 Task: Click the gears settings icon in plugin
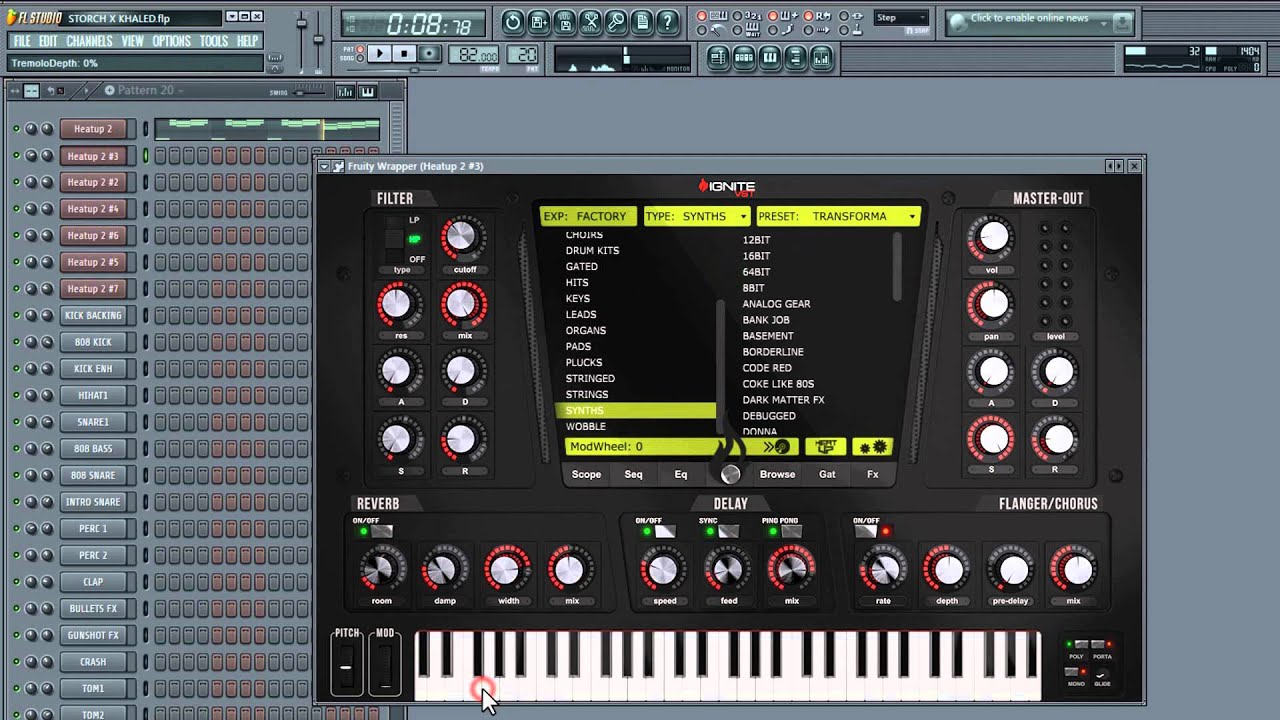point(871,447)
